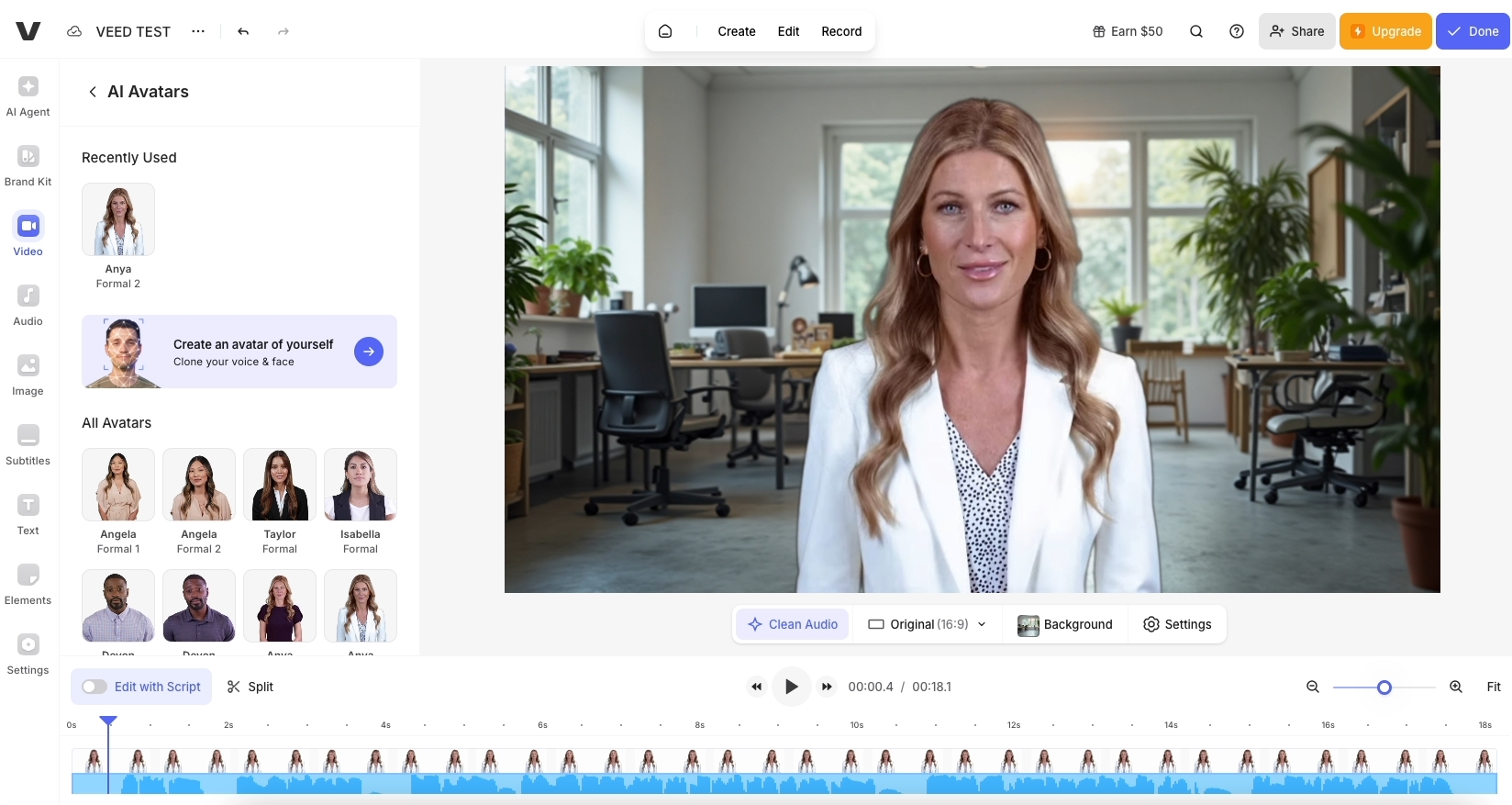Image resolution: width=1512 pixels, height=805 pixels.
Task: Open the Create menu
Action: point(736,31)
